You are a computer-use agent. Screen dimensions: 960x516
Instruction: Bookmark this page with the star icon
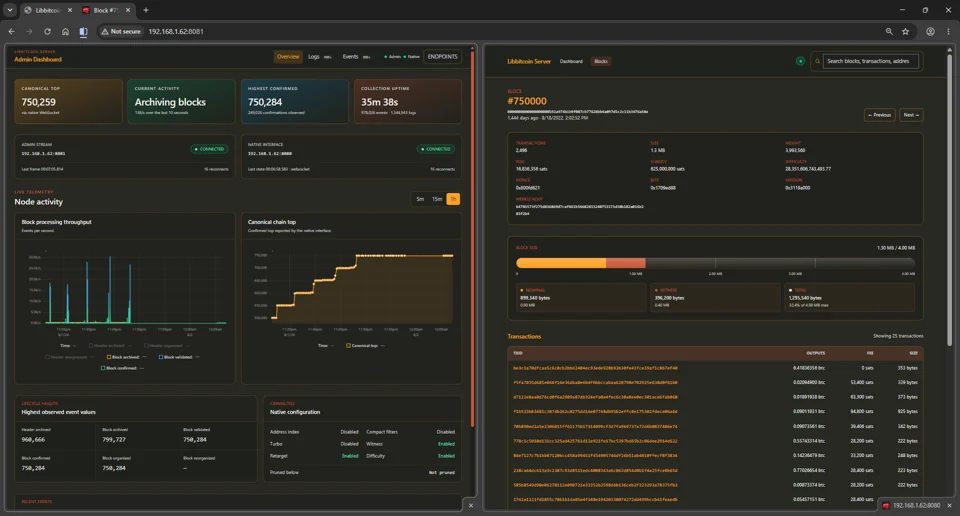[906, 31]
